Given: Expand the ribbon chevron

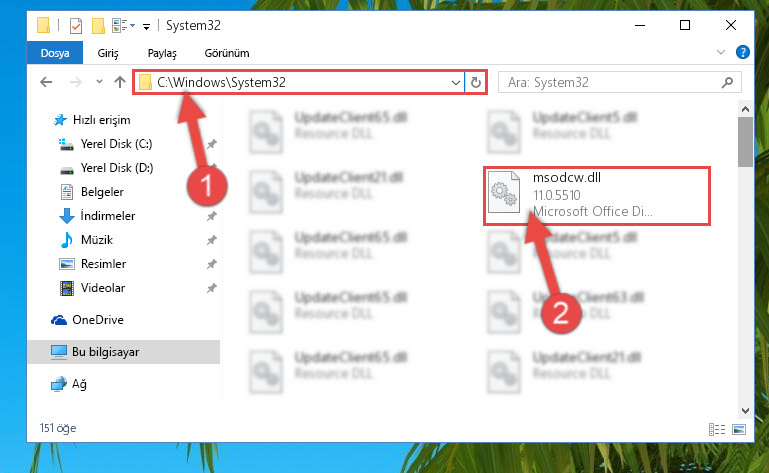Looking at the screenshot, I should [x=720, y=52].
